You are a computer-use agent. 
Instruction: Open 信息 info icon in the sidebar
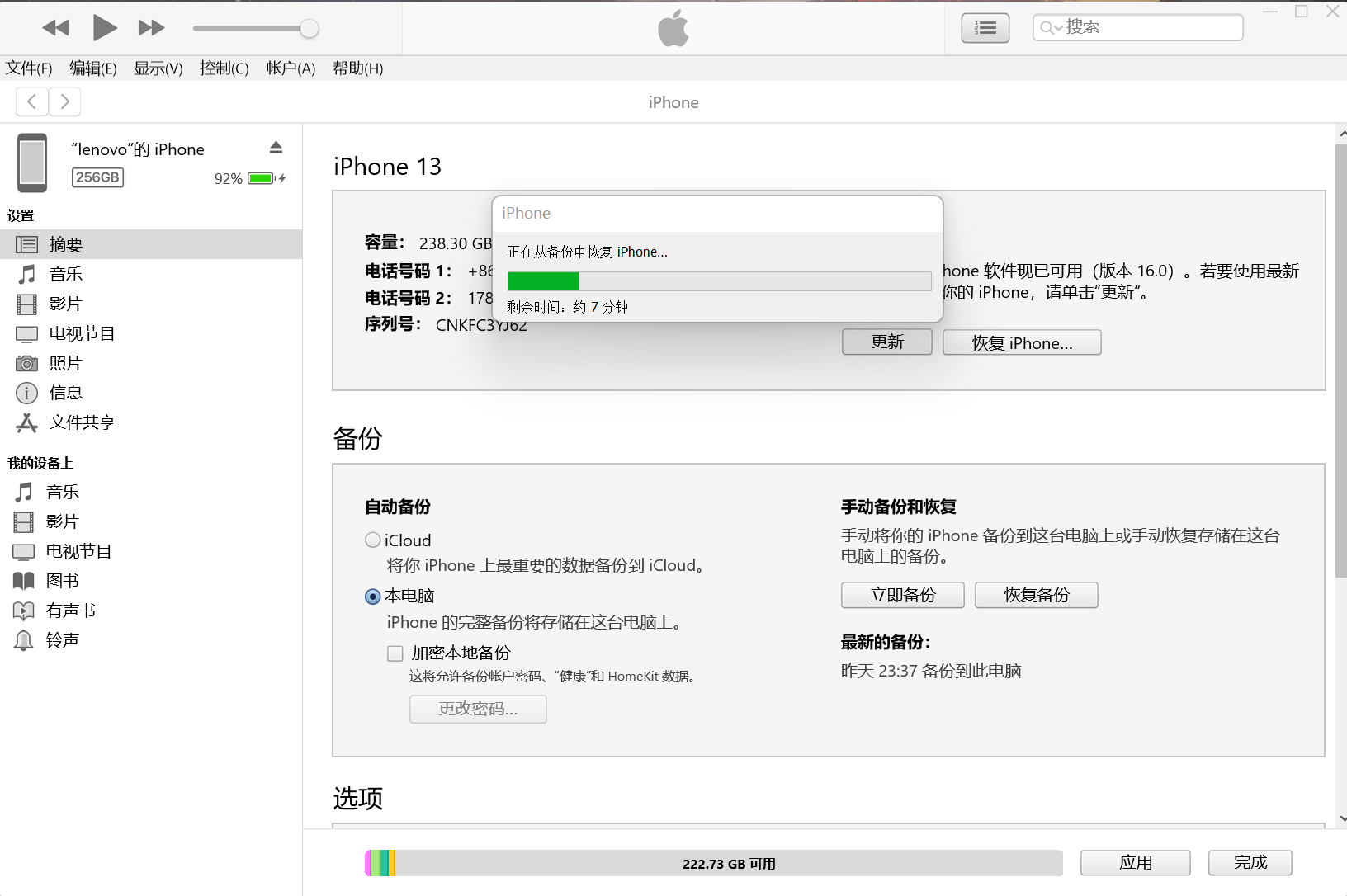(x=26, y=394)
